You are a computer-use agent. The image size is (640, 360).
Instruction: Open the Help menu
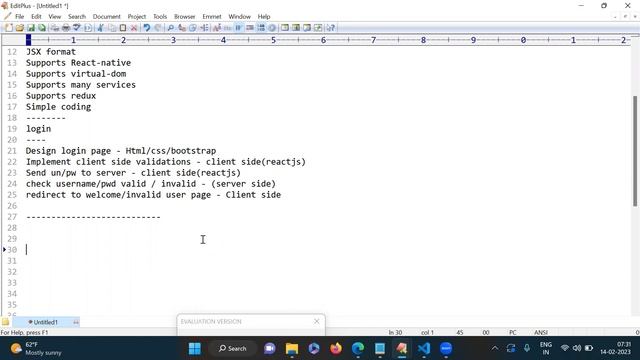click(x=264, y=17)
